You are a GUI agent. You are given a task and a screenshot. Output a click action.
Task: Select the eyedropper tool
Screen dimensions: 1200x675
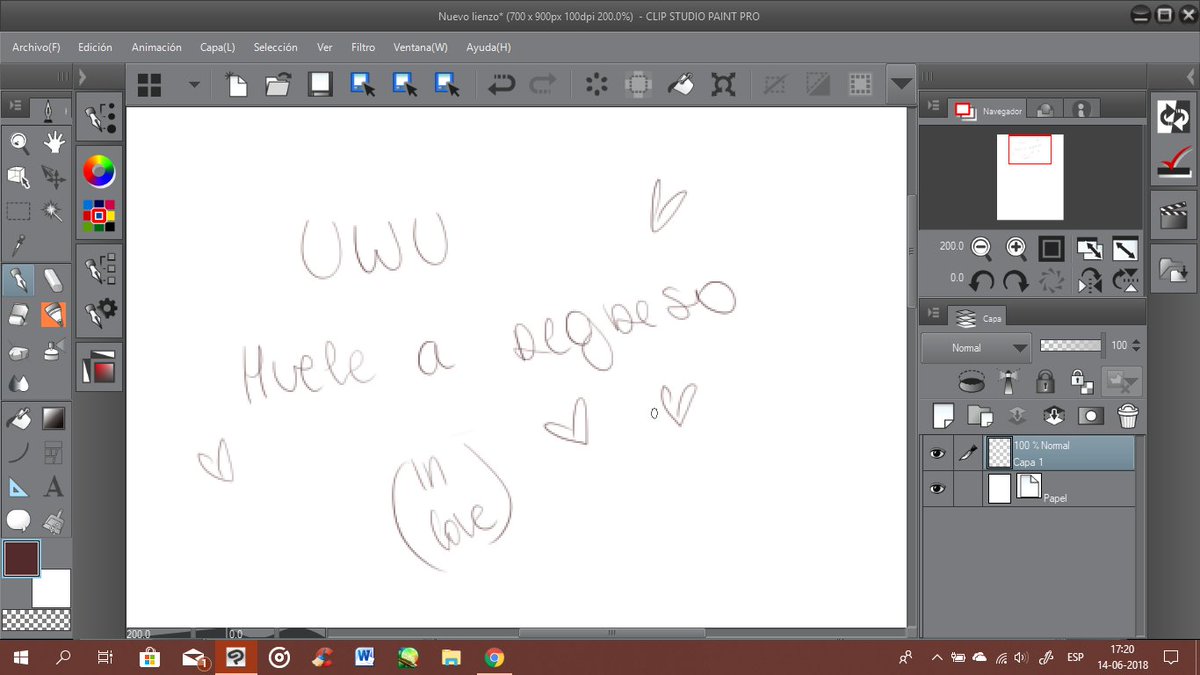click(x=19, y=245)
